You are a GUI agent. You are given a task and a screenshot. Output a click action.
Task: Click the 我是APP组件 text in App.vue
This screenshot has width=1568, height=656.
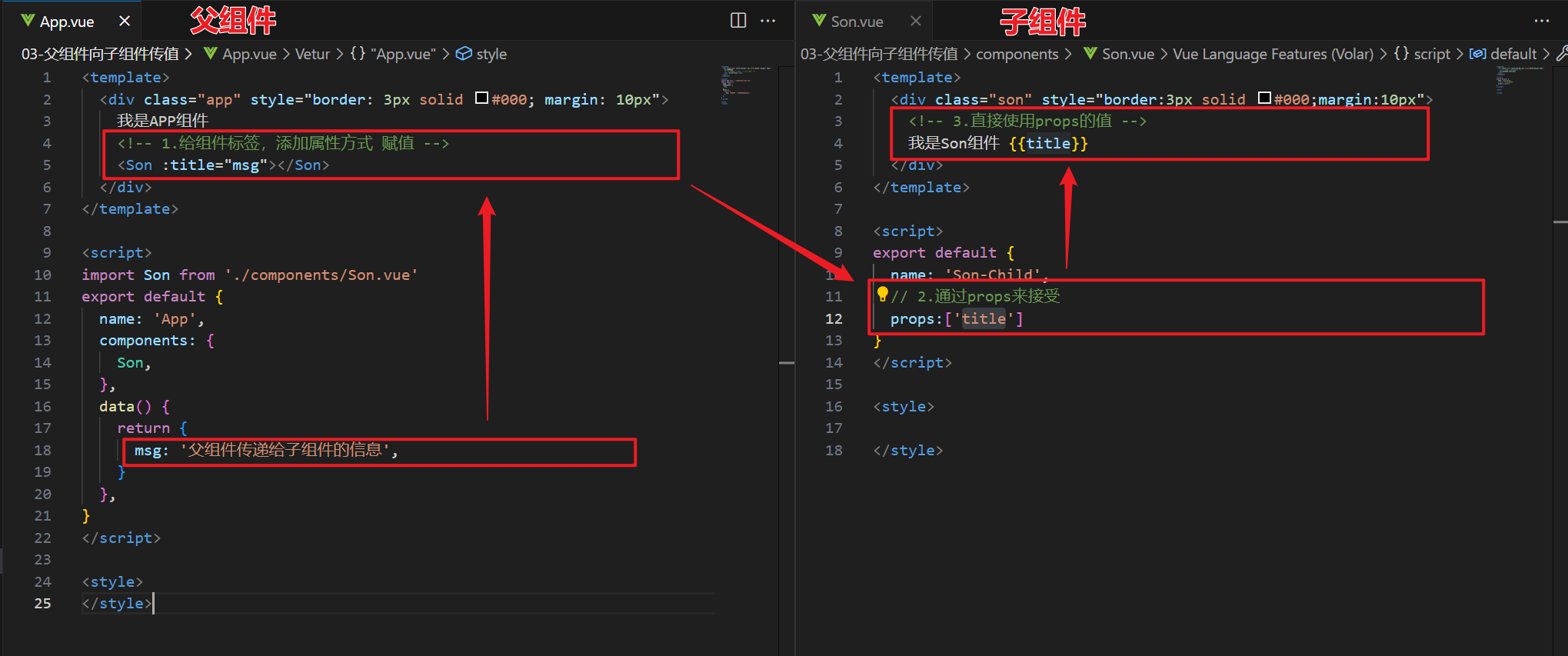162,121
